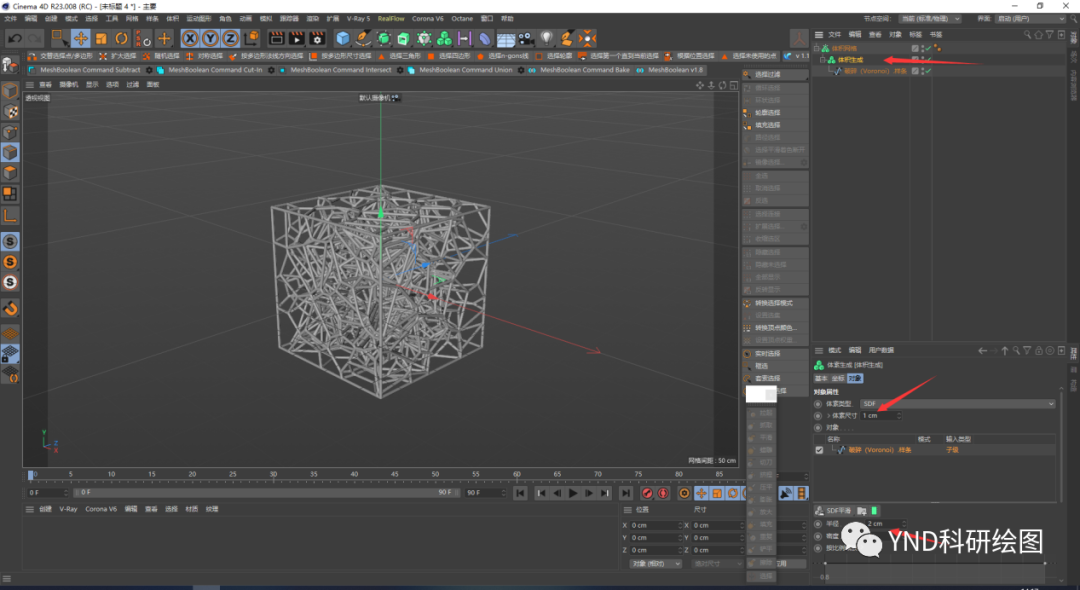Toggle green checkmark for Voronoi spline object
This screenshot has height=590, width=1080.
pyautogui.click(x=928, y=71)
